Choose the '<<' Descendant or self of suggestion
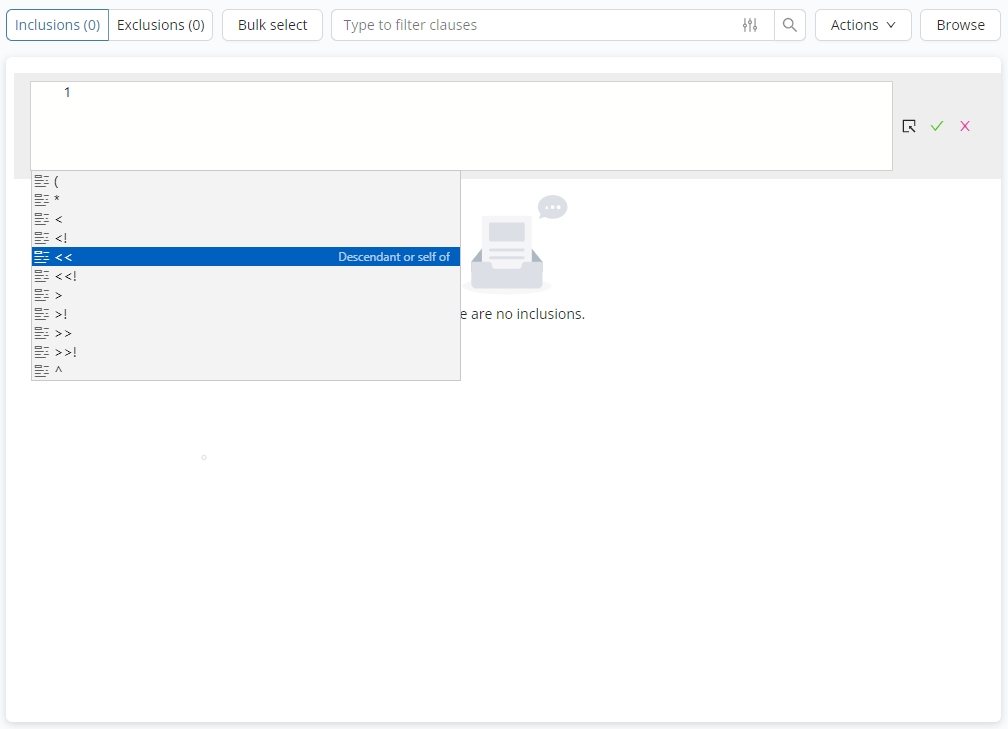Viewport: 1008px width, 729px height. coord(246,257)
